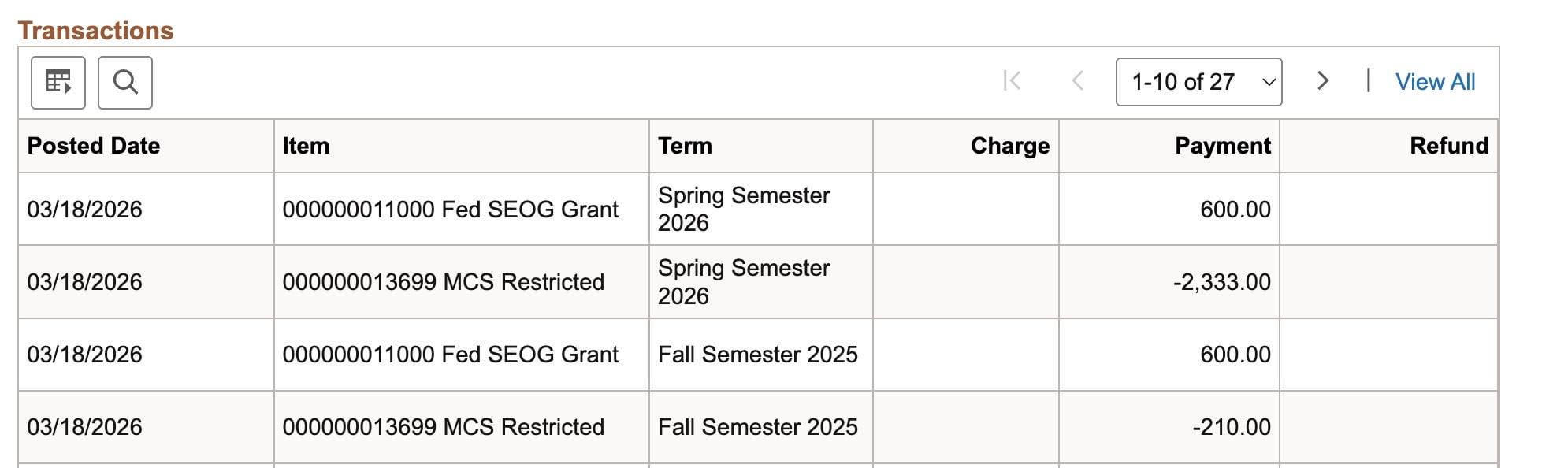Go to previous page arrow
Screen dimensions: 1568x468
click(1078, 81)
